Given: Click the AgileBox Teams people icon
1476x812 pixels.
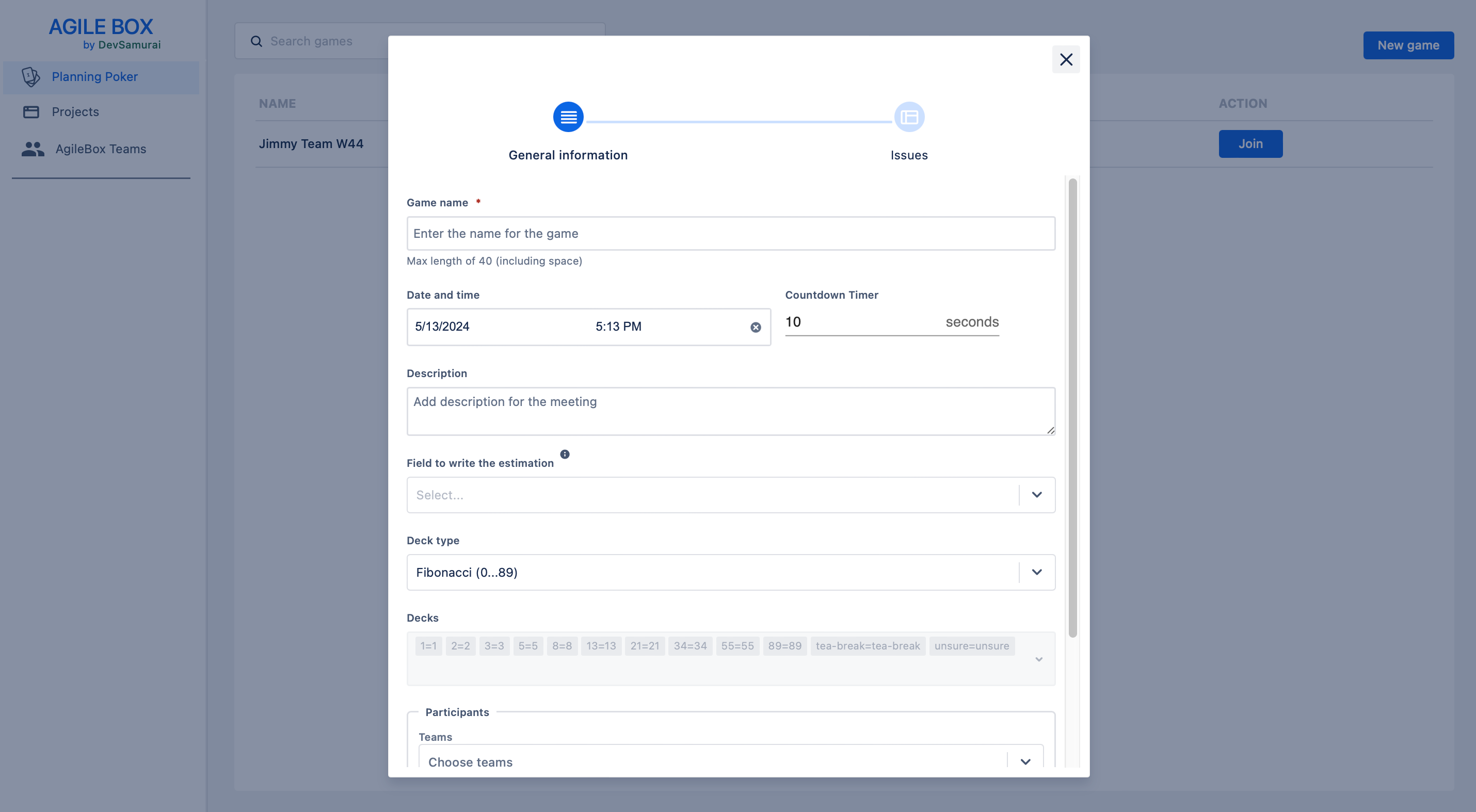Looking at the screenshot, I should 33,149.
